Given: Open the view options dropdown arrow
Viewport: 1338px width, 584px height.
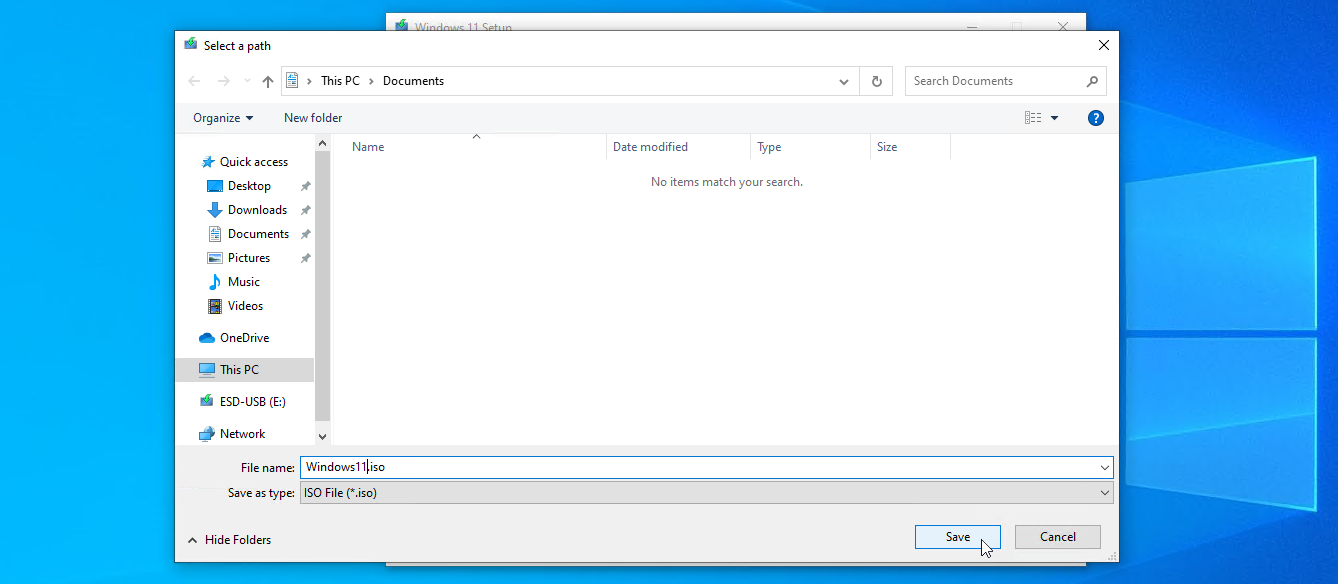Looking at the screenshot, I should (1054, 118).
